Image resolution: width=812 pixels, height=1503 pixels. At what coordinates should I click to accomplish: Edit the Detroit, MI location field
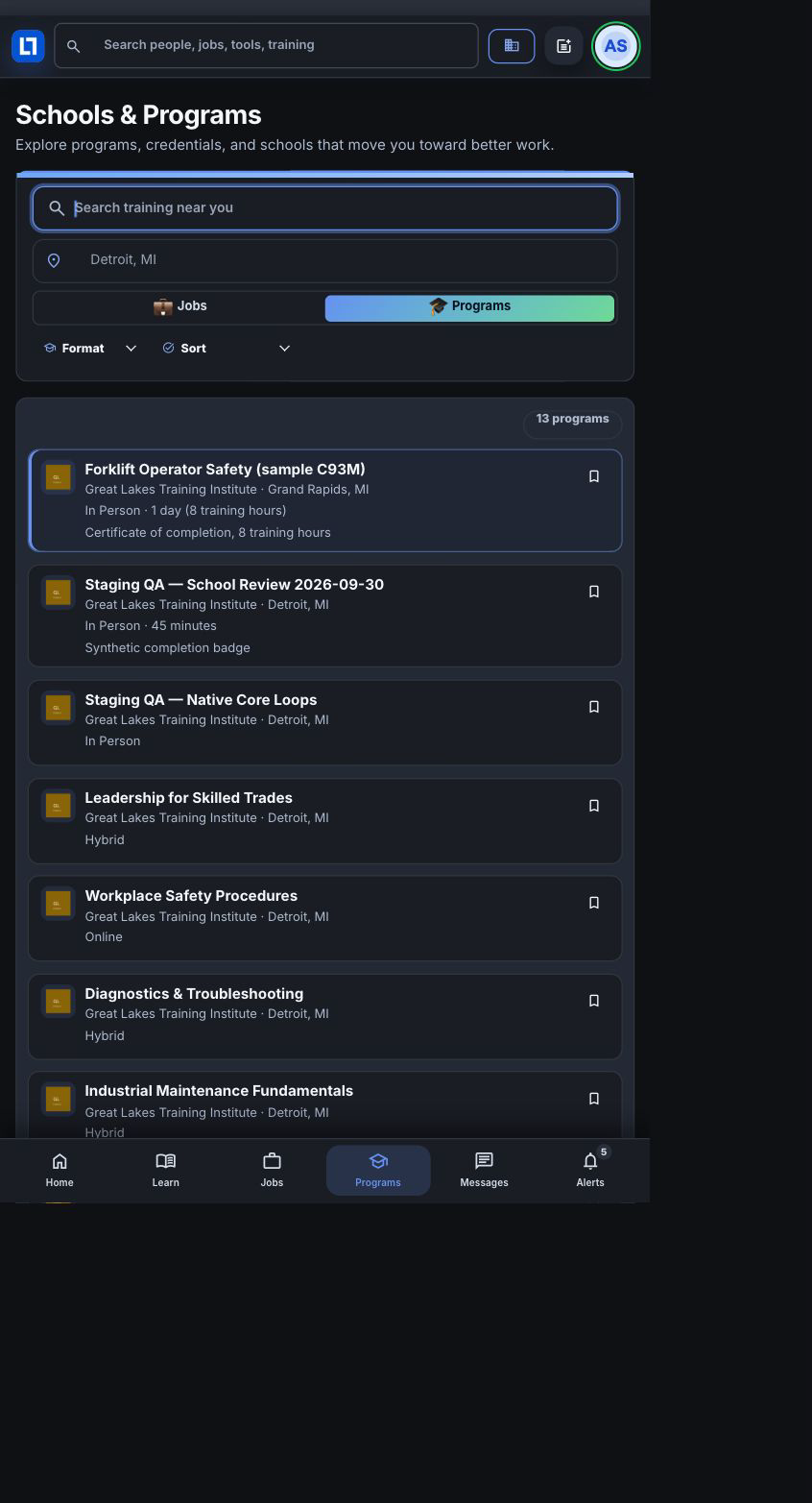(x=325, y=260)
